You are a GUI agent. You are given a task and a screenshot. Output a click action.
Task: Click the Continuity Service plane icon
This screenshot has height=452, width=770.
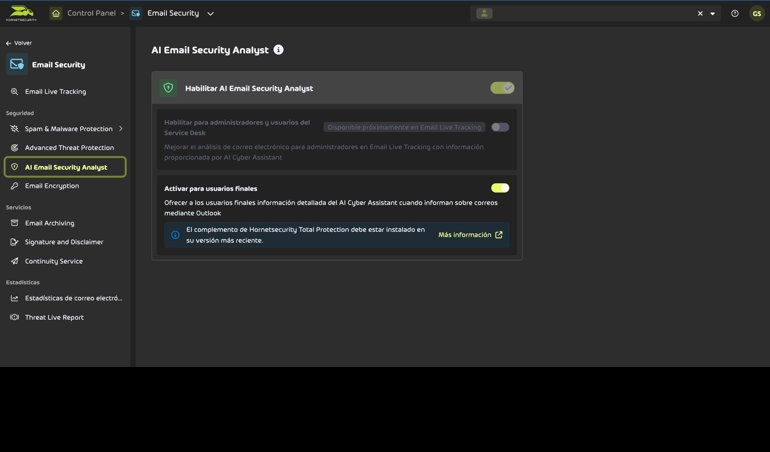coord(14,261)
